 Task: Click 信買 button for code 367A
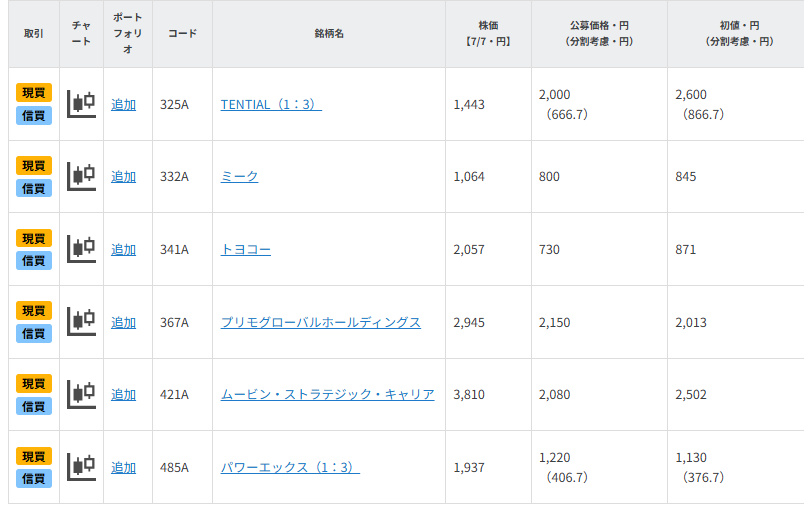pos(34,333)
